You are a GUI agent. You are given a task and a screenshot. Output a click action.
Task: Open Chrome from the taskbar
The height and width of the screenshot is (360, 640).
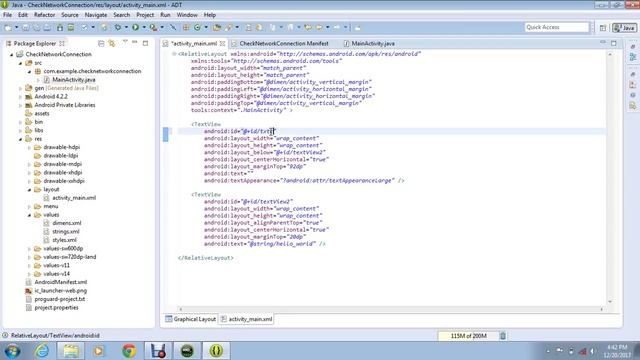coord(129,351)
